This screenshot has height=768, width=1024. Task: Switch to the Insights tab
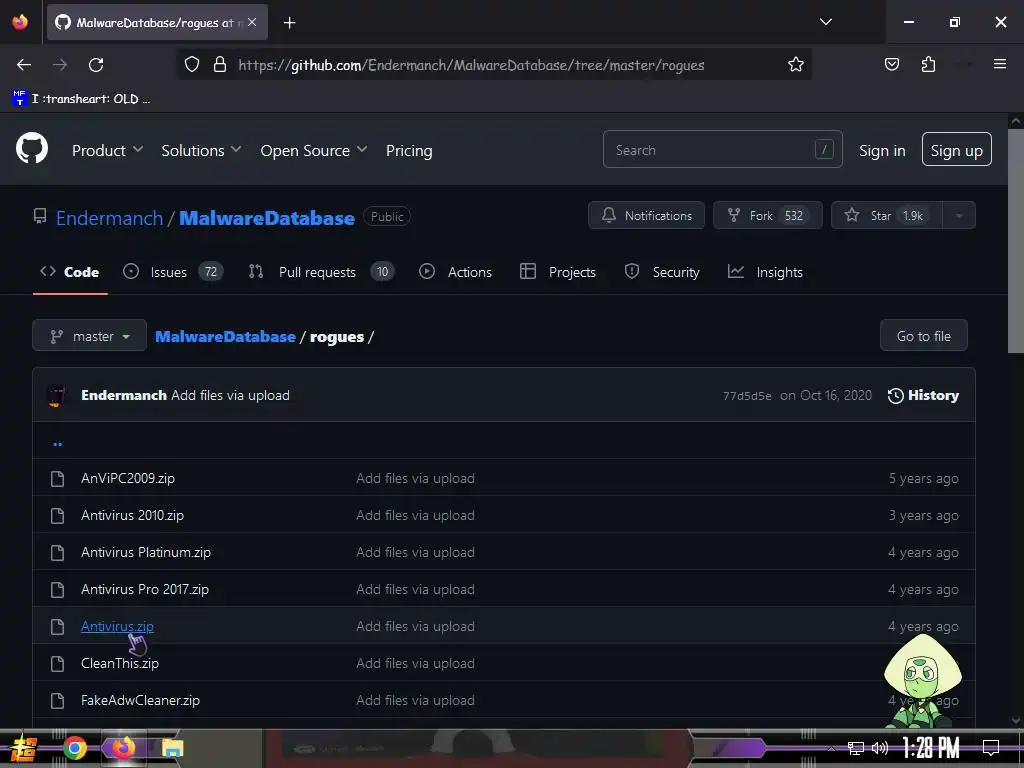[765, 272]
